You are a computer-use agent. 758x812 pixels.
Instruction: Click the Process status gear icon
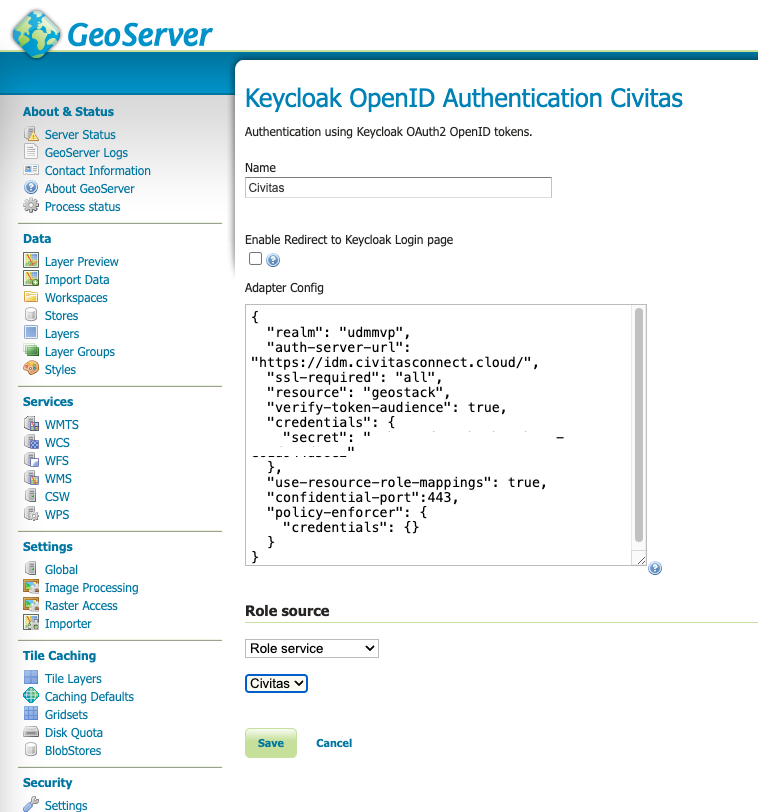tap(31, 206)
